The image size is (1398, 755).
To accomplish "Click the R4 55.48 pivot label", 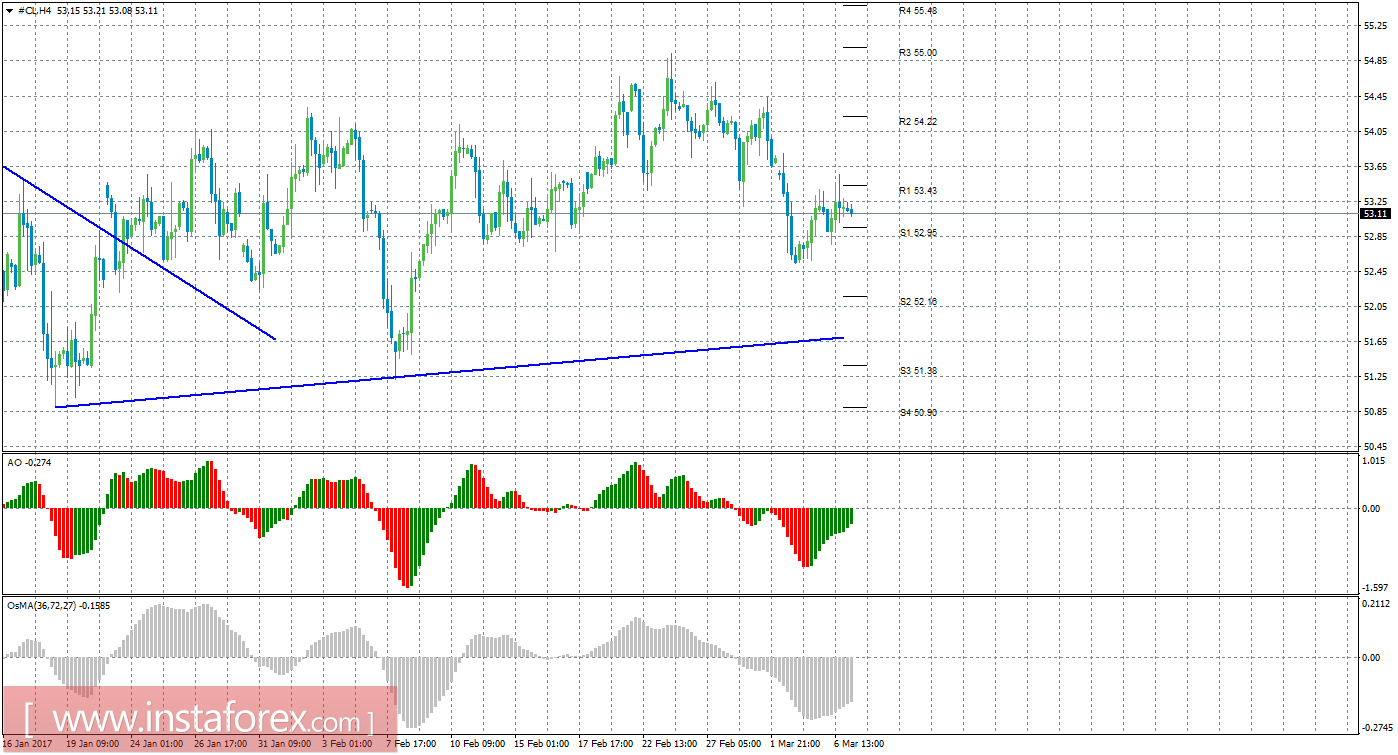I will 917,11.
